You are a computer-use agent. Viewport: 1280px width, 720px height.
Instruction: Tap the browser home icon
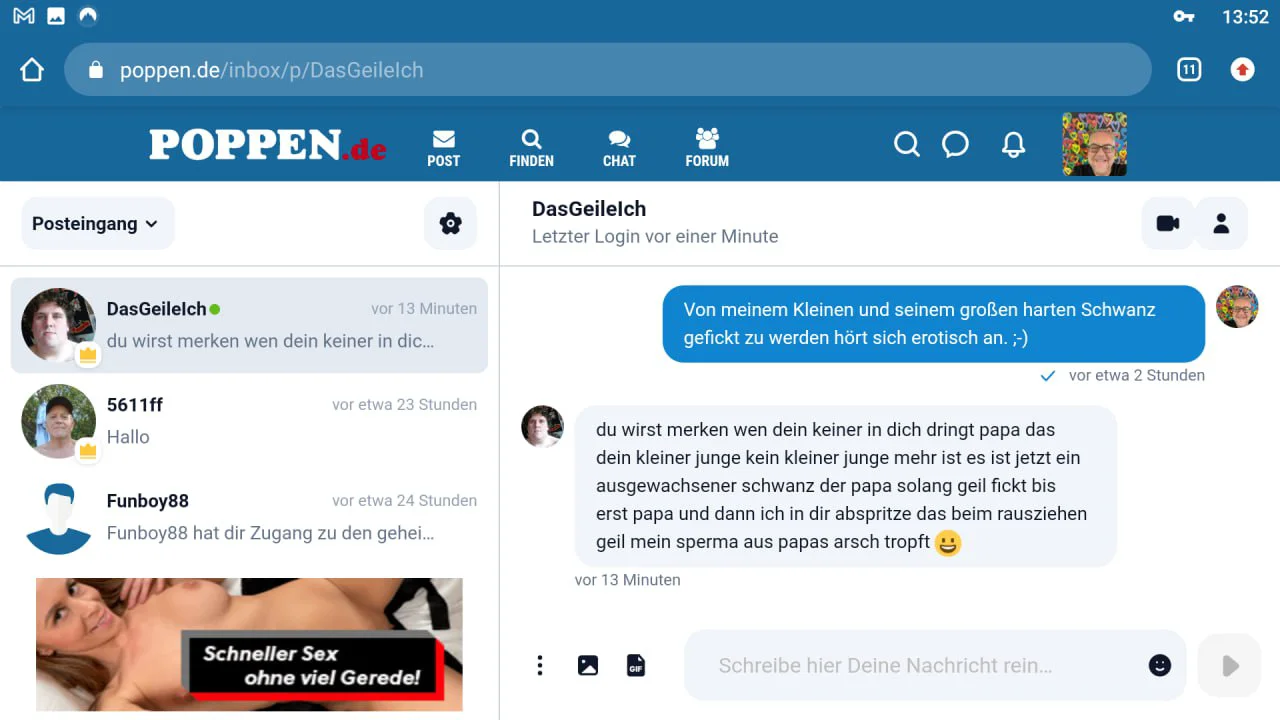pos(32,70)
